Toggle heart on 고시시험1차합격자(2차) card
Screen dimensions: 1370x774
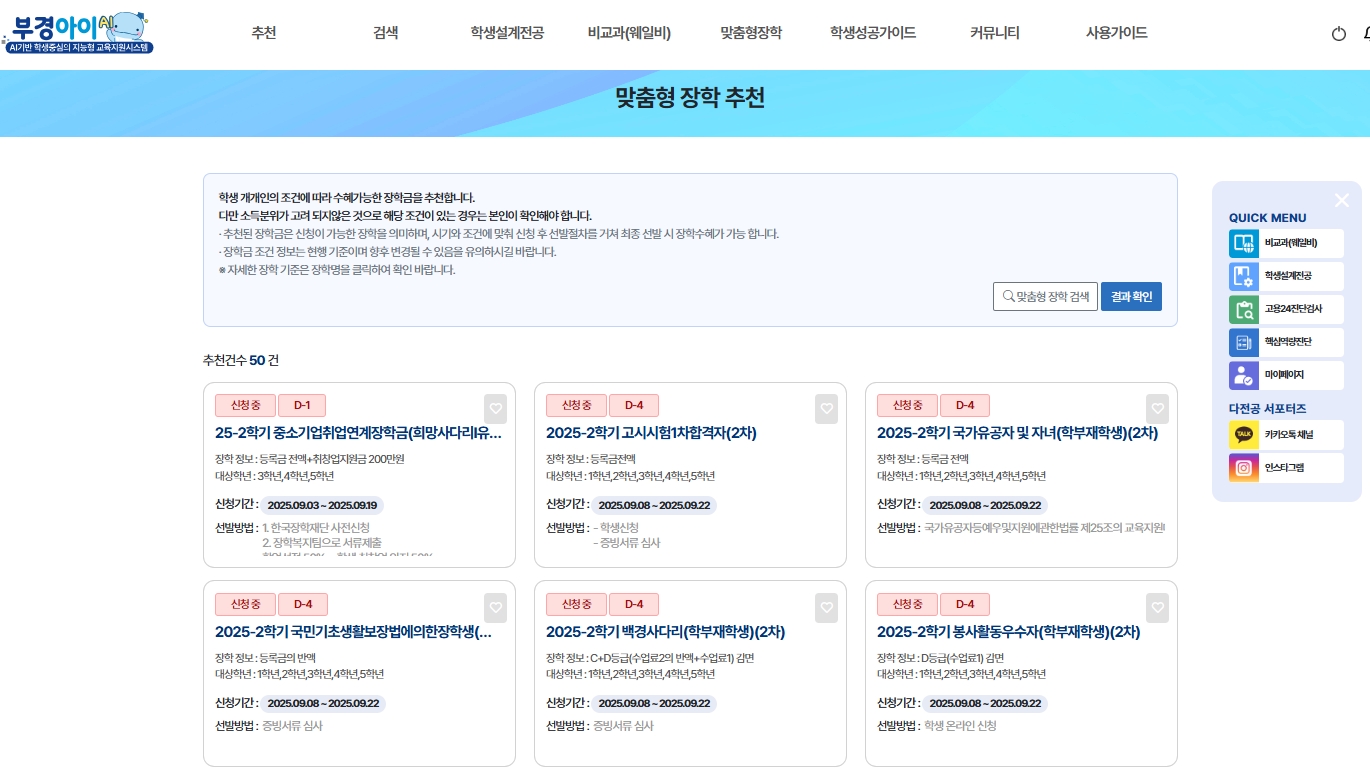coord(826,409)
